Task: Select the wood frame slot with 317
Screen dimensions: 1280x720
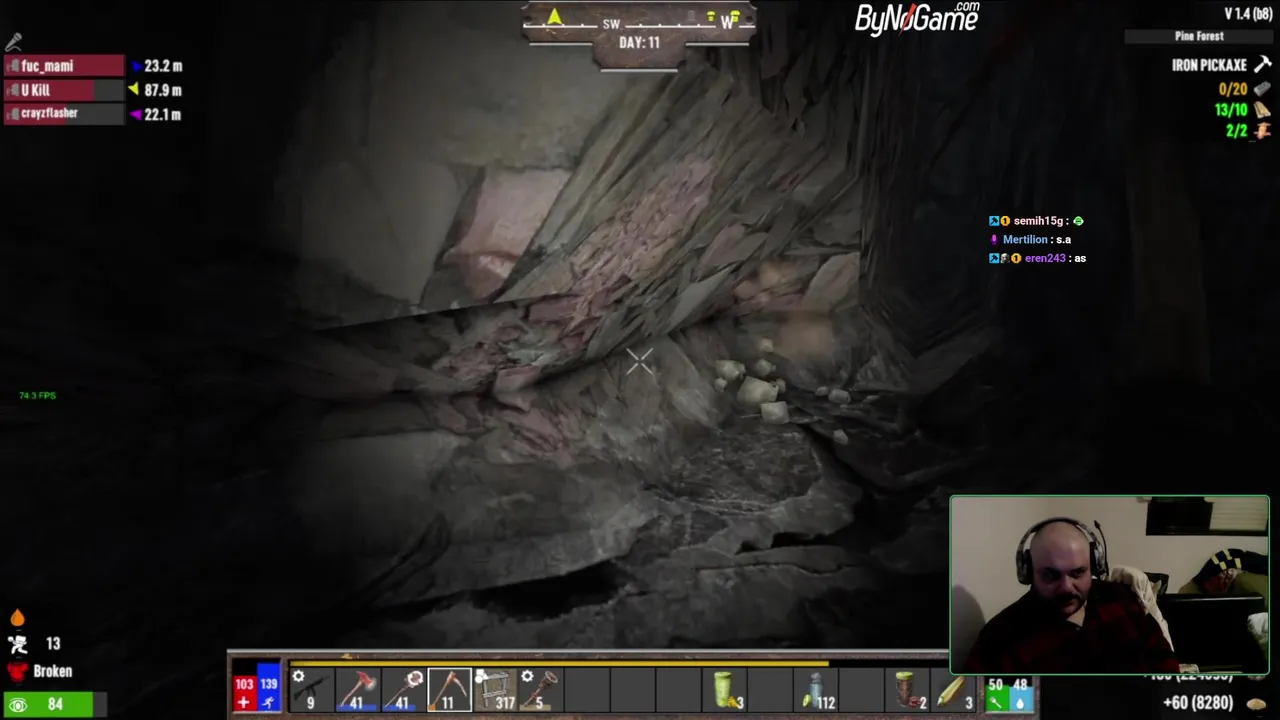Action: [x=496, y=690]
